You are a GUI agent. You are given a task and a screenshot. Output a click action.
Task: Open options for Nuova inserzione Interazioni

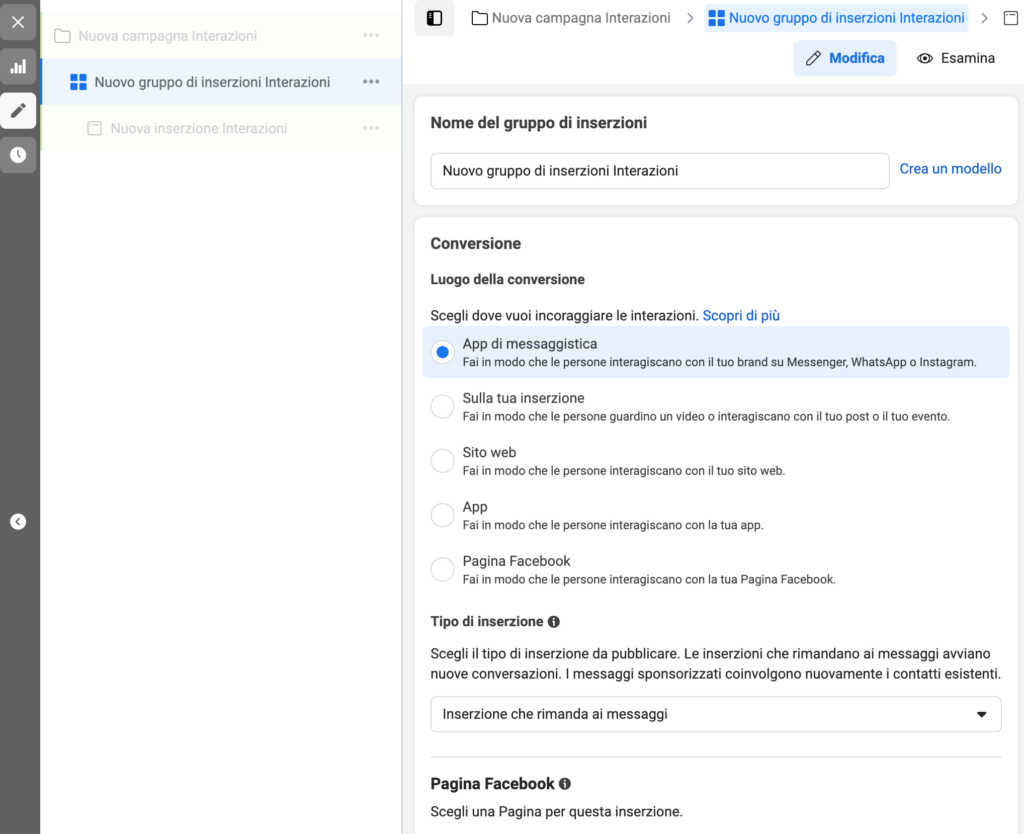coord(371,128)
